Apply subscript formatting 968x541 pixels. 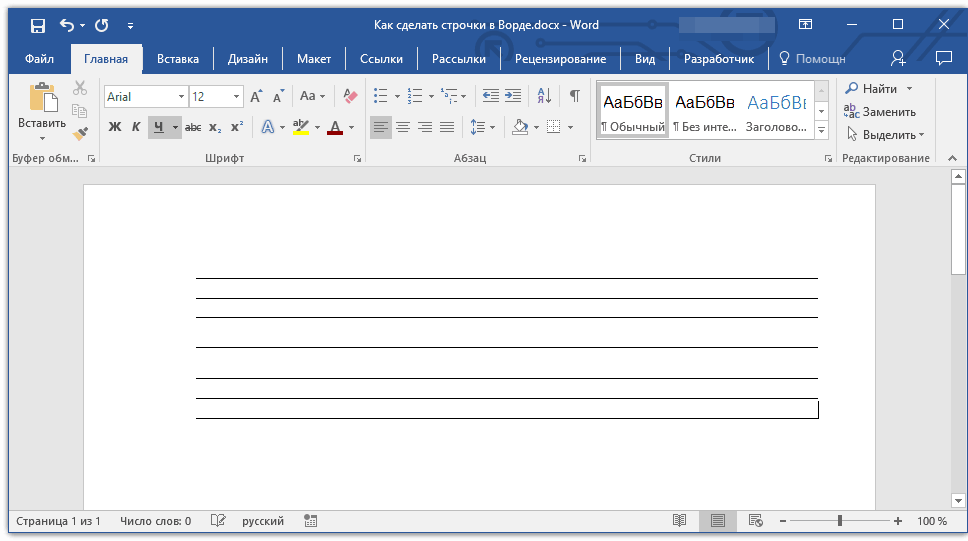click(x=215, y=127)
